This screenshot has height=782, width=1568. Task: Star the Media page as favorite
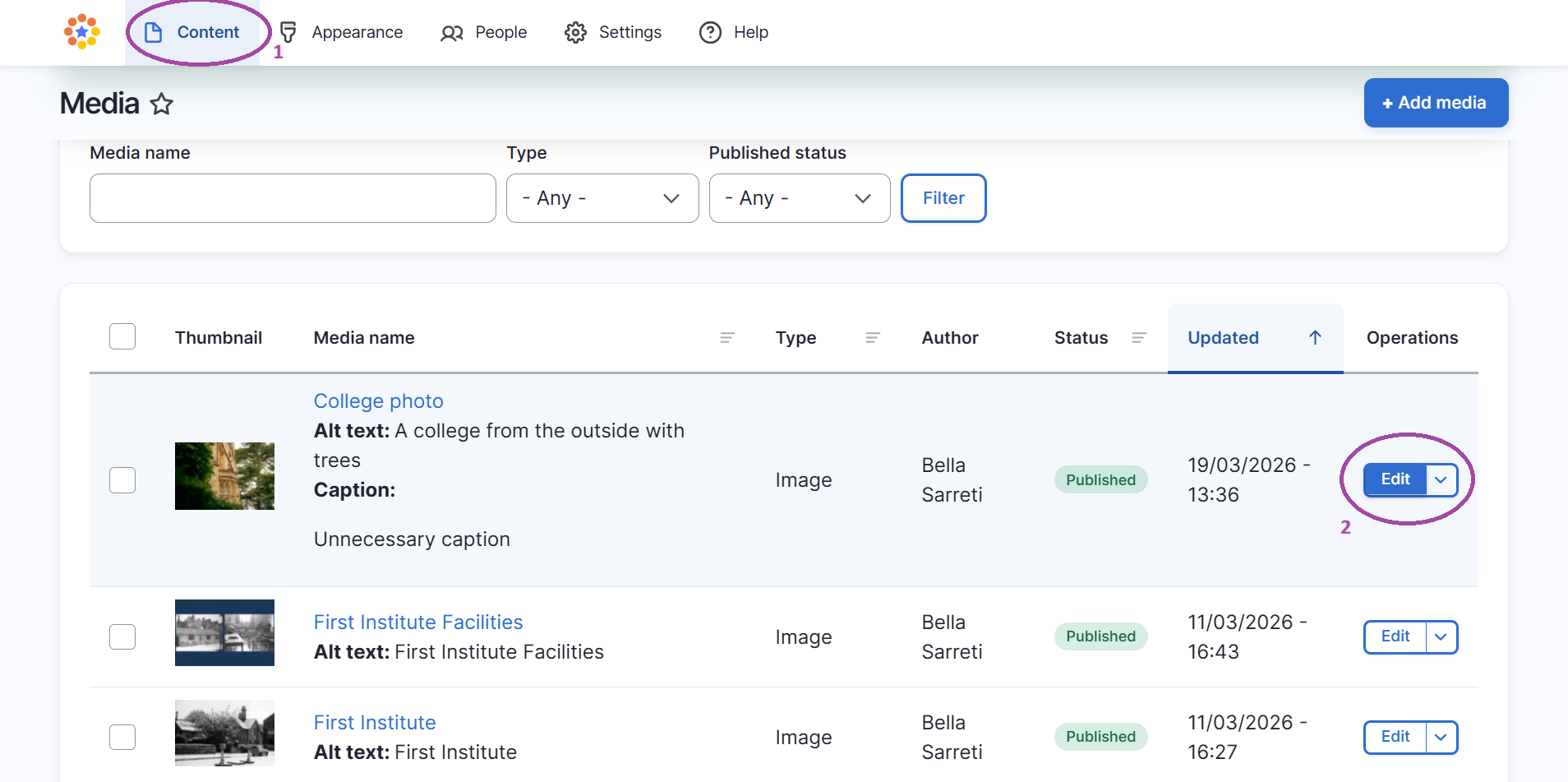161,104
